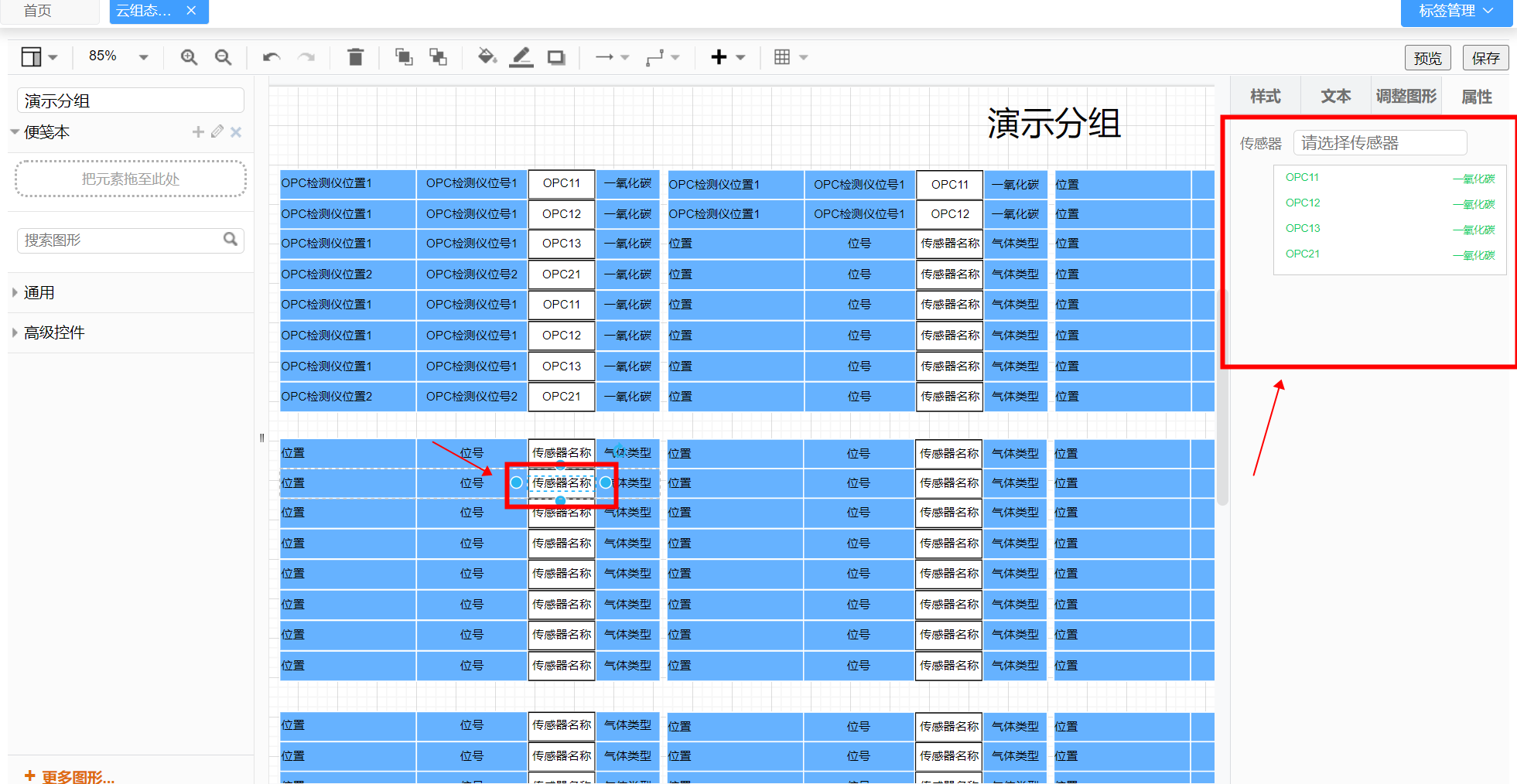Switch to the 文本 tab

pos(1335,97)
